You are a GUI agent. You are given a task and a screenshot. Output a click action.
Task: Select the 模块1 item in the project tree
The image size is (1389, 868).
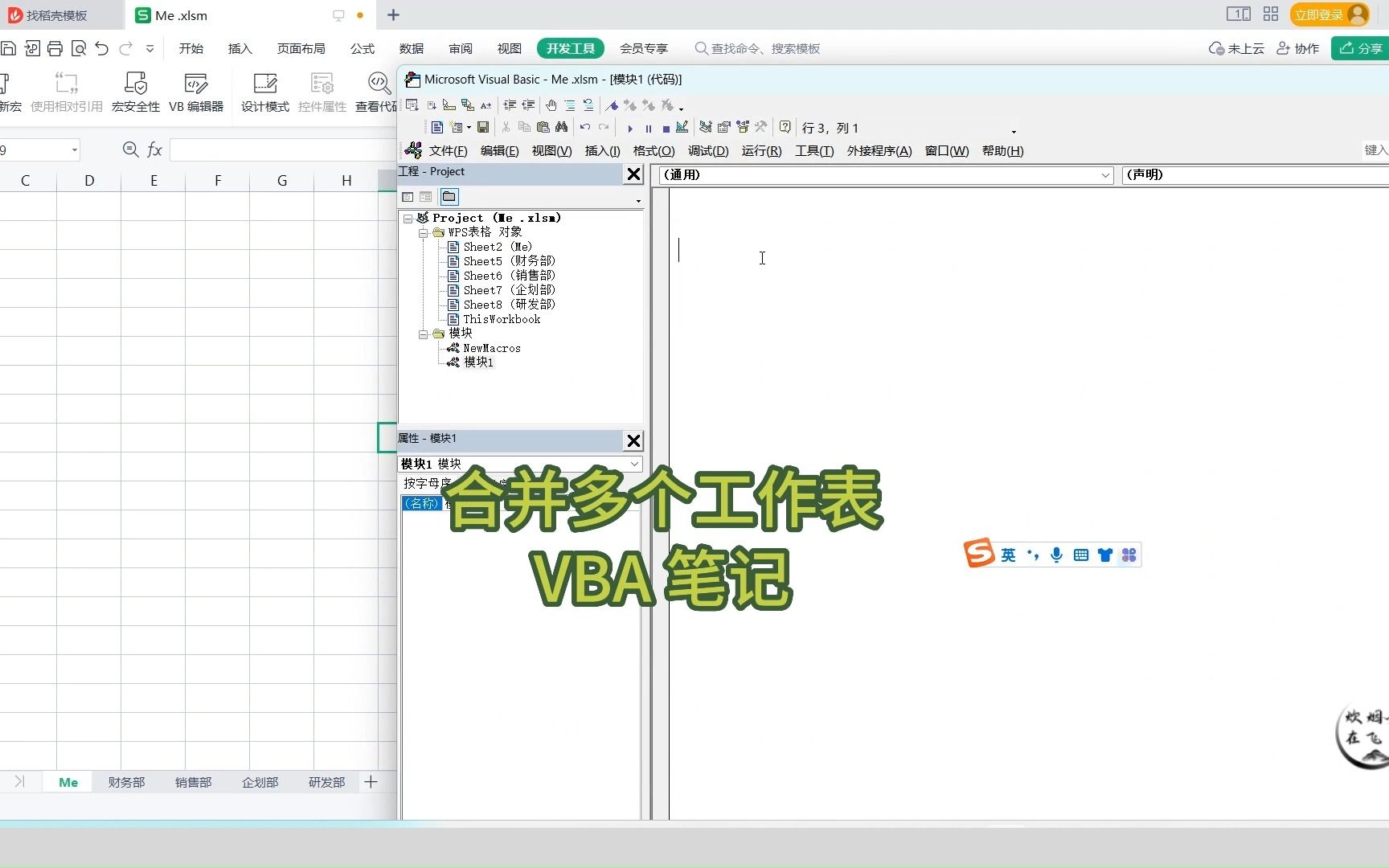point(477,362)
